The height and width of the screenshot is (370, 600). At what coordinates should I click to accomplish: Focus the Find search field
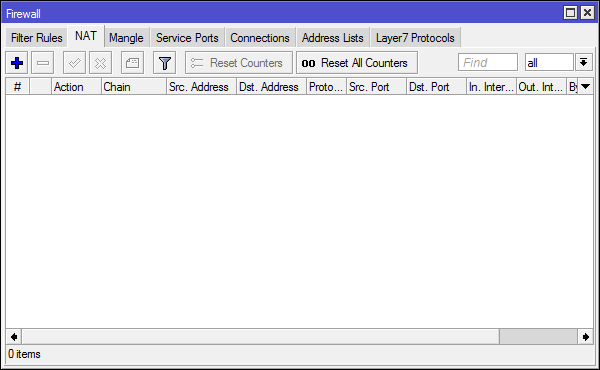(x=488, y=62)
